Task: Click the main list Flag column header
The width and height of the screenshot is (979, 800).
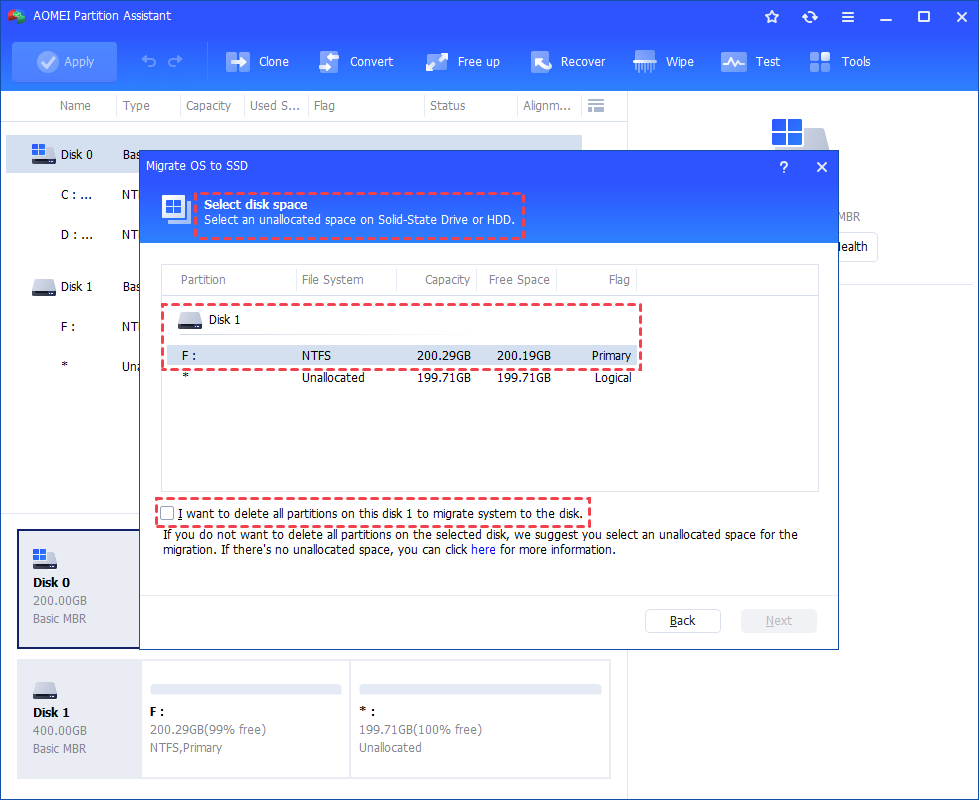Action: tap(324, 106)
